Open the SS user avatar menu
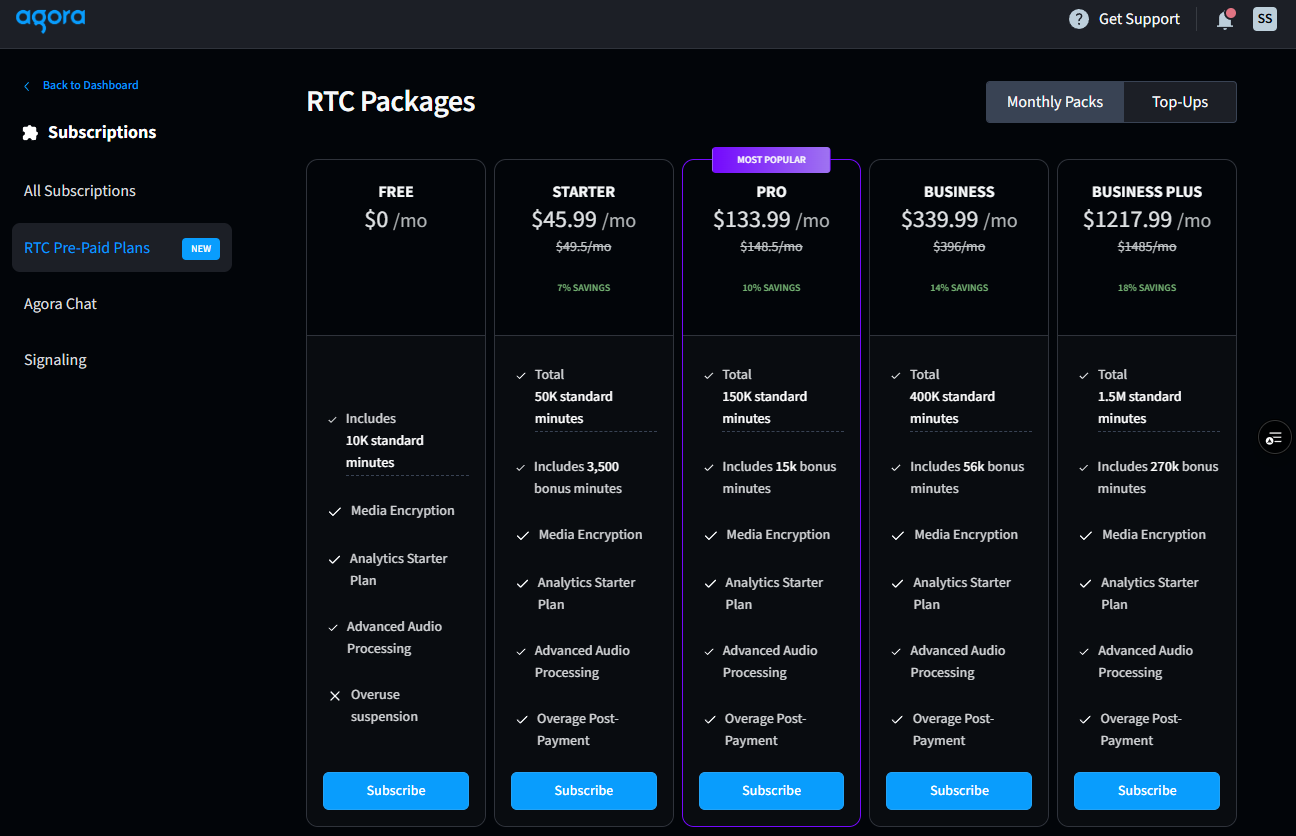 [x=1265, y=19]
